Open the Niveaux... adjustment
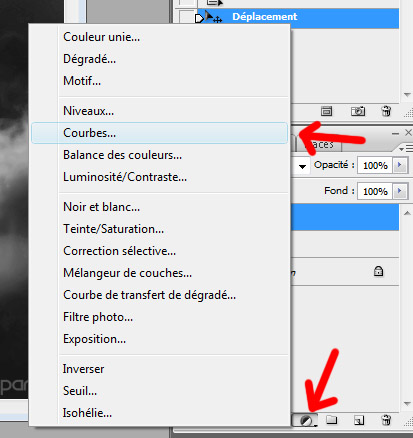This screenshot has height=438, width=413. 88,111
